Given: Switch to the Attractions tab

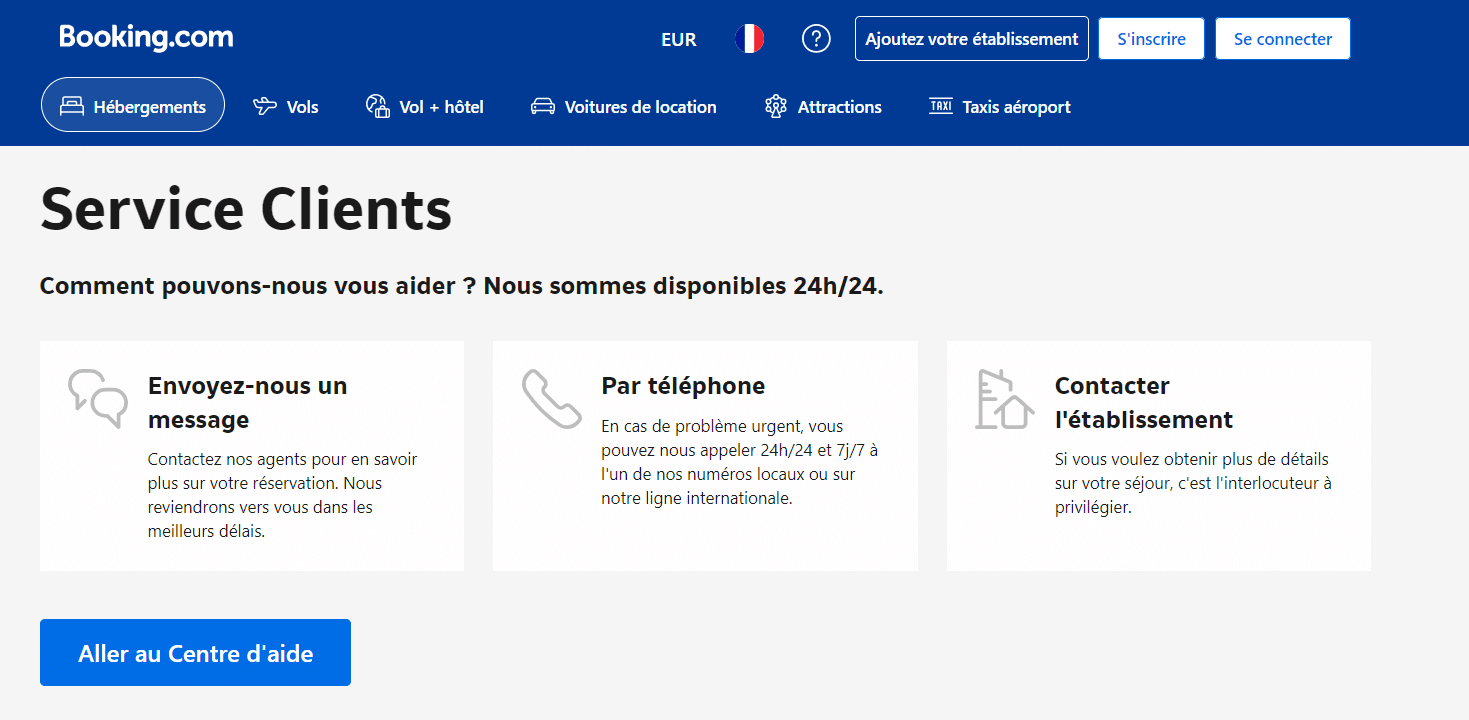Looking at the screenshot, I should (x=823, y=106).
